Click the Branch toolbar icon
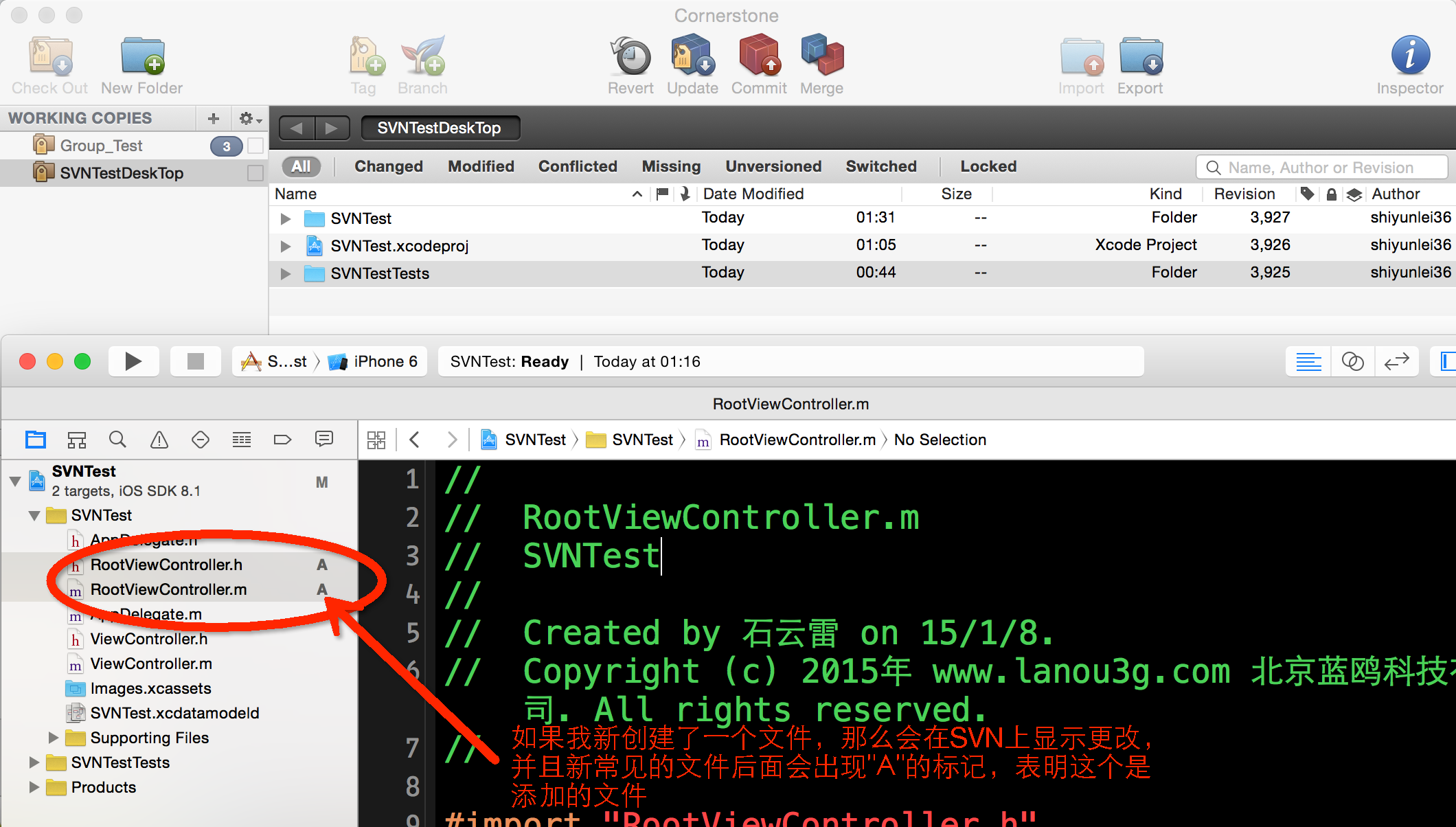This screenshot has height=827, width=1456. [x=423, y=56]
